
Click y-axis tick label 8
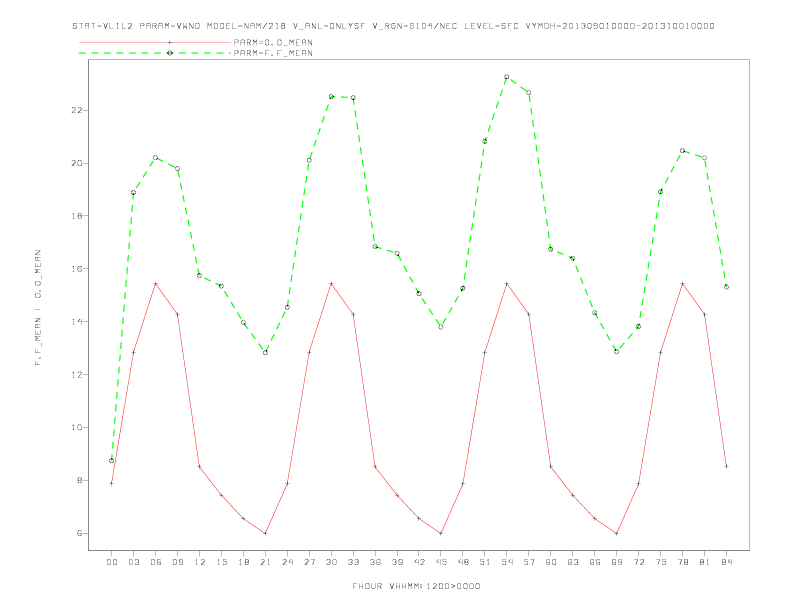click(x=79, y=480)
